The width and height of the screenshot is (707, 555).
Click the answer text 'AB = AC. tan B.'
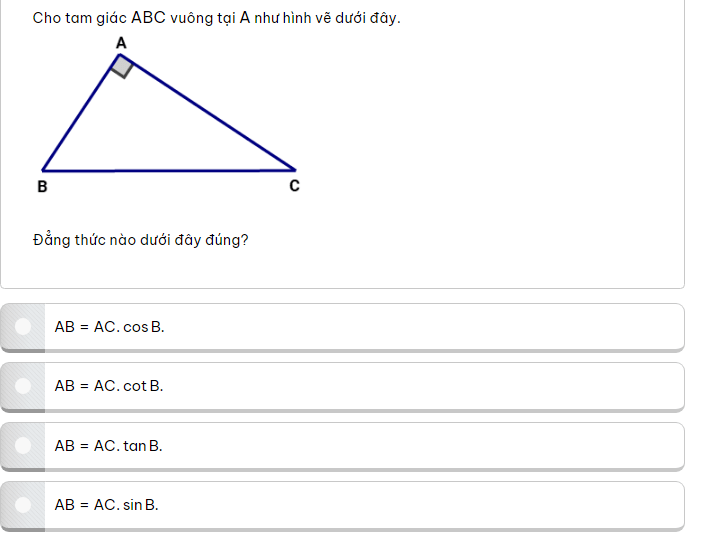pyautogui.click(x=108, y=446)
